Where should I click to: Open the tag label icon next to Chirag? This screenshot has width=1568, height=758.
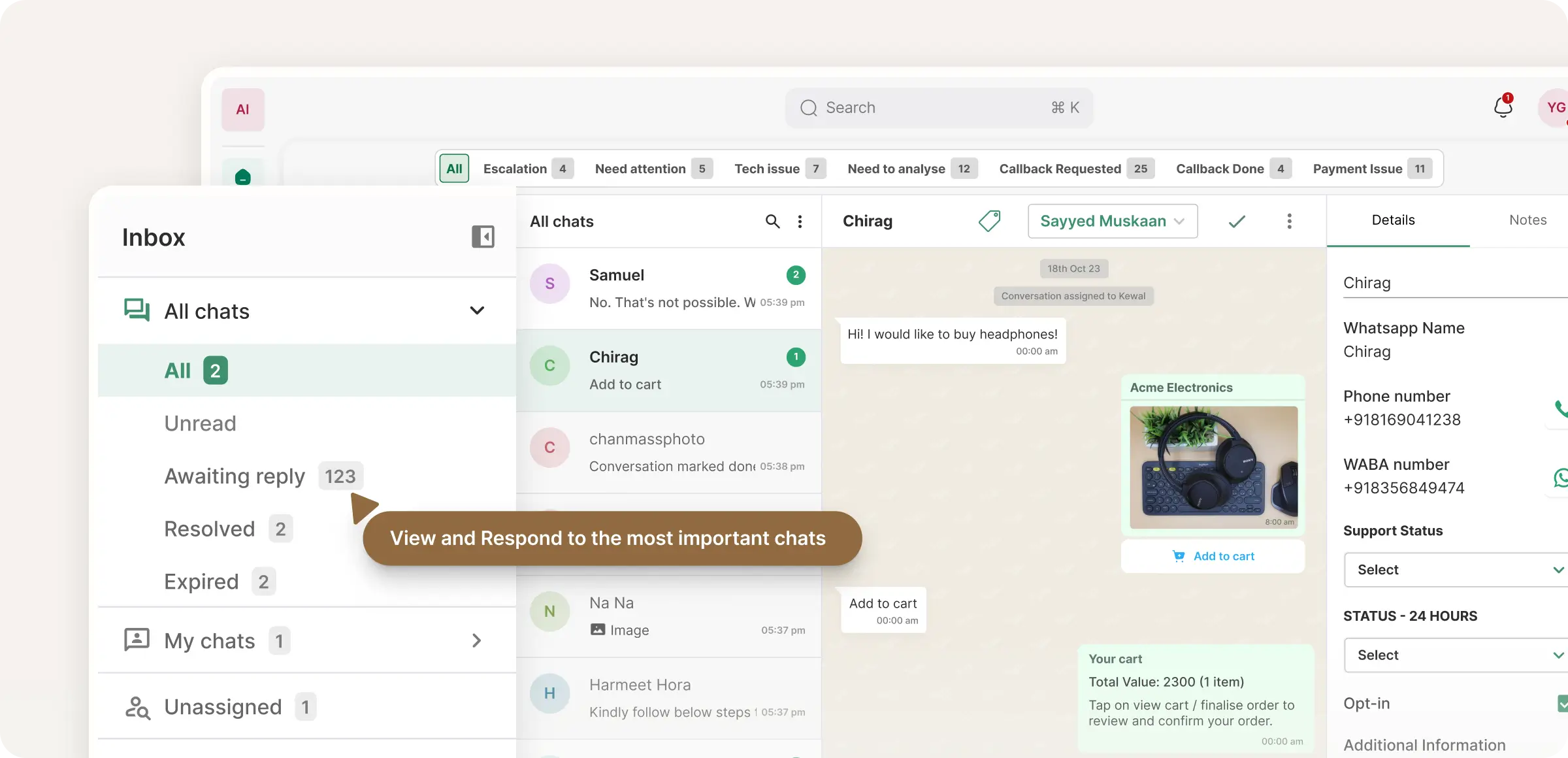pyautogui.click(x=989, y=221)
